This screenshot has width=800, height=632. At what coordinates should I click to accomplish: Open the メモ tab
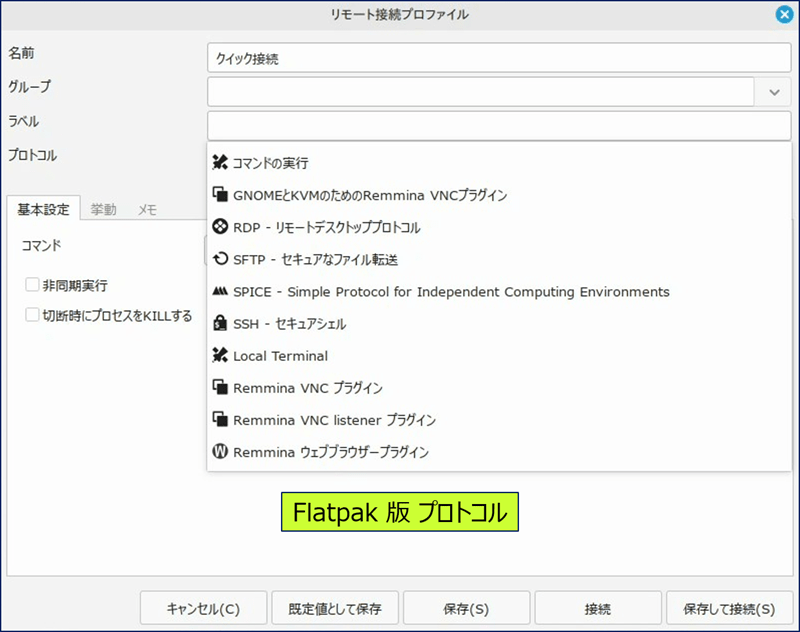[147, 209]
